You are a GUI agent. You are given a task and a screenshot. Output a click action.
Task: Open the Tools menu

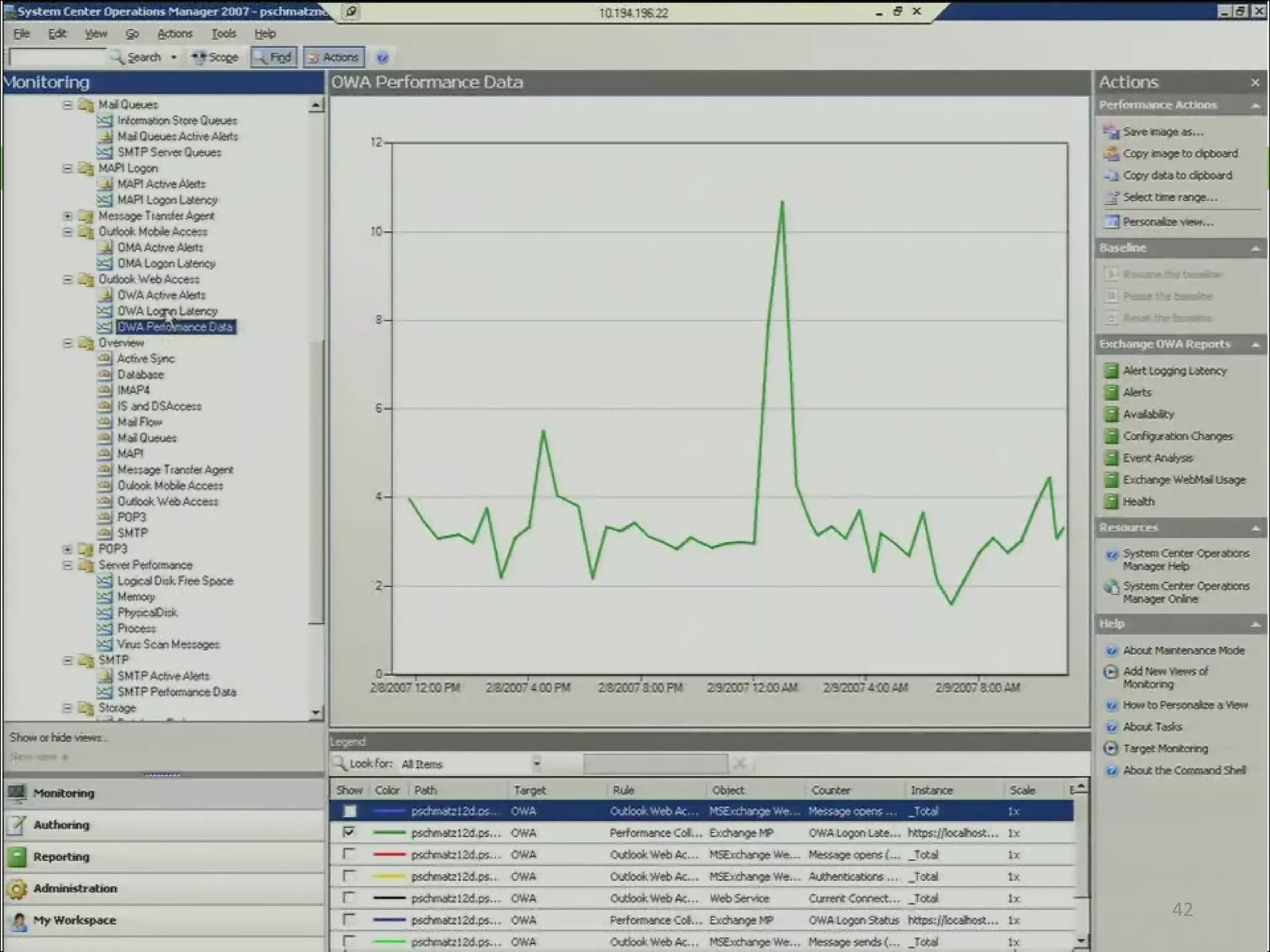(223, 33)
